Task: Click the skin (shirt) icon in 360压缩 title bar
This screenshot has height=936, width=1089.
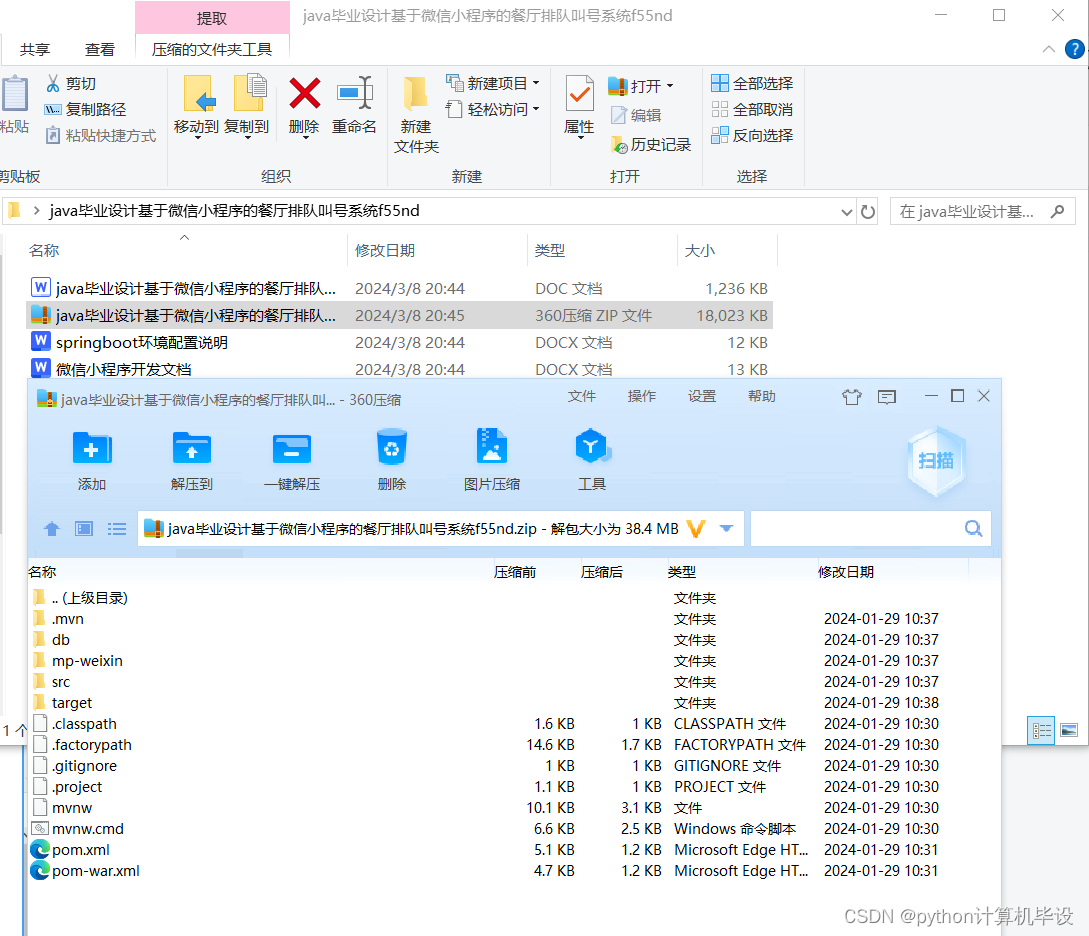Action: [x=851, y=396]
